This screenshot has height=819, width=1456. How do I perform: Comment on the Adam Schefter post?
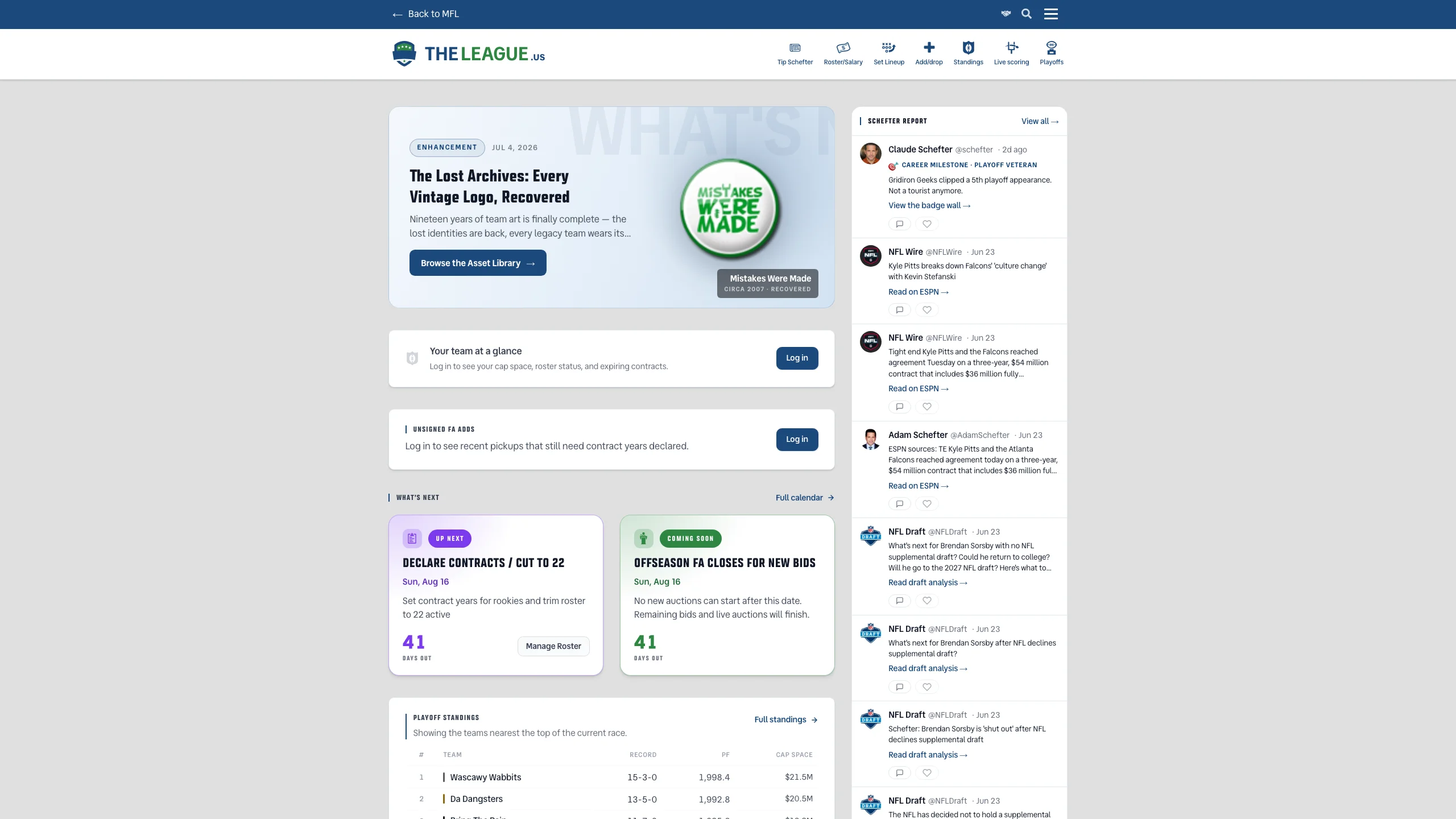click(900, 504)
